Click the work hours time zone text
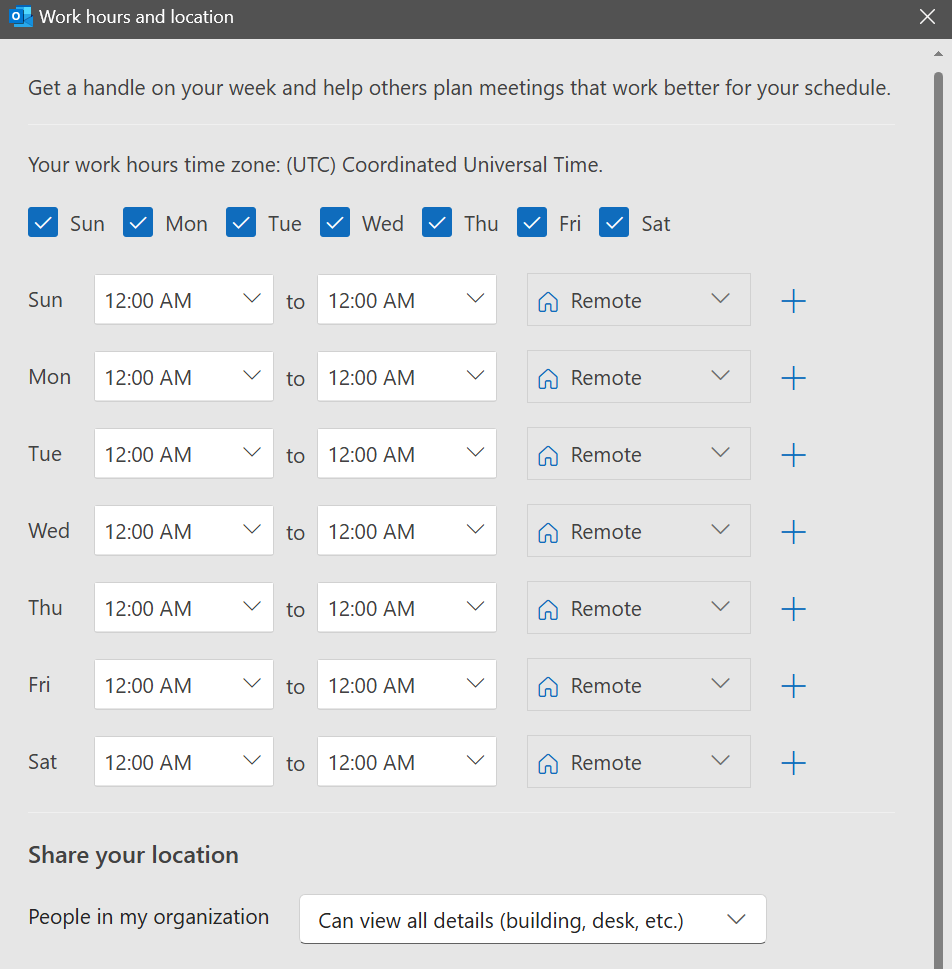Image resolution: width=952 pixels, height=969 pixels. [315, 165]
